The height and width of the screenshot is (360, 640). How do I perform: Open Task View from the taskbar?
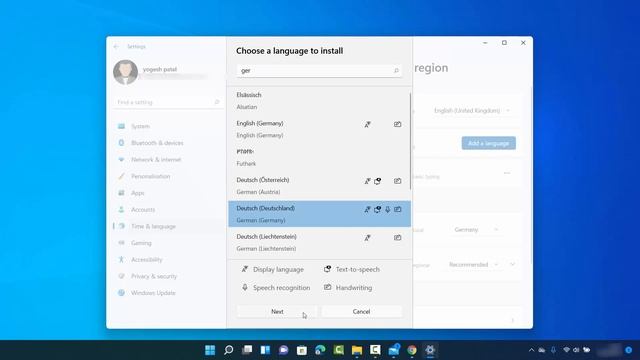pos(247,350)
